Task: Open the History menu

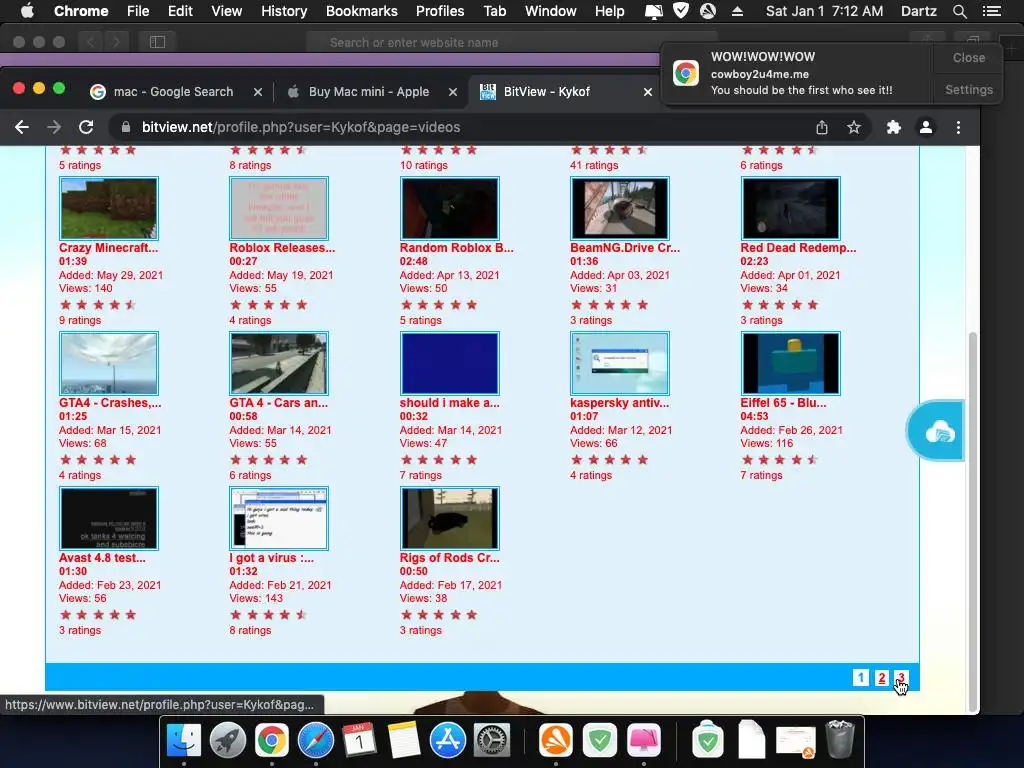Action: (x=284, y=11)
